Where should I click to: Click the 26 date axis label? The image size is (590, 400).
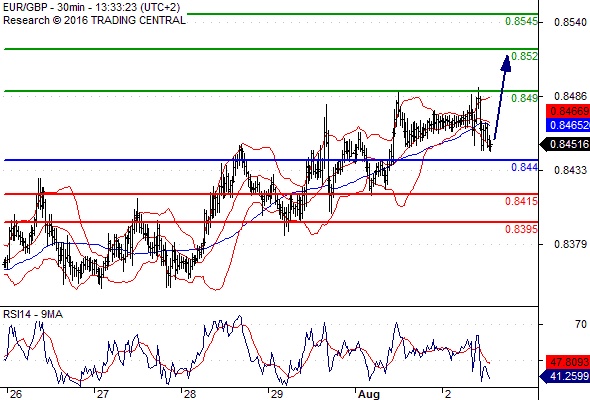tap(16, 394)
